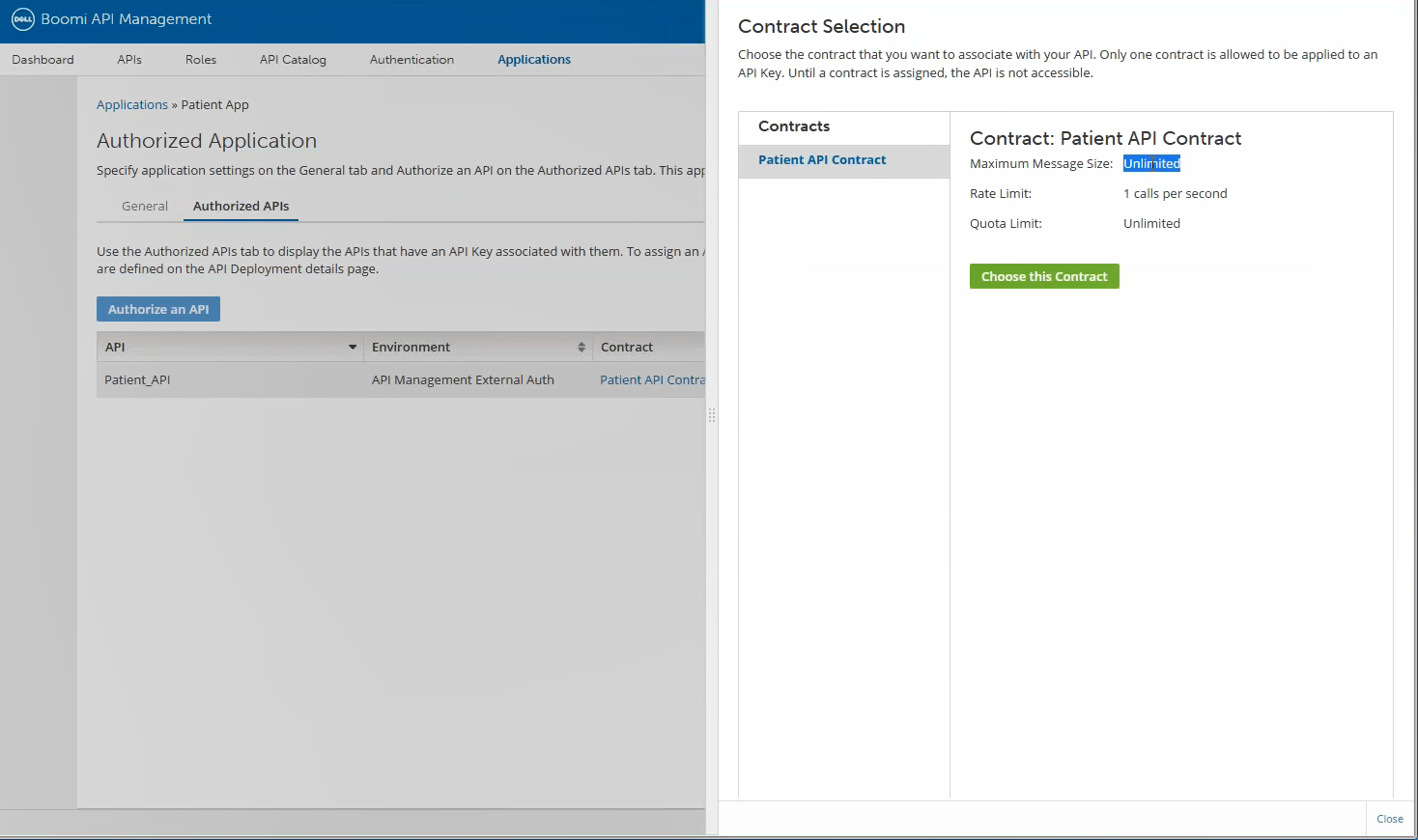
Task: Click the Patient App breadcrumb text
Action: [214, 104]
